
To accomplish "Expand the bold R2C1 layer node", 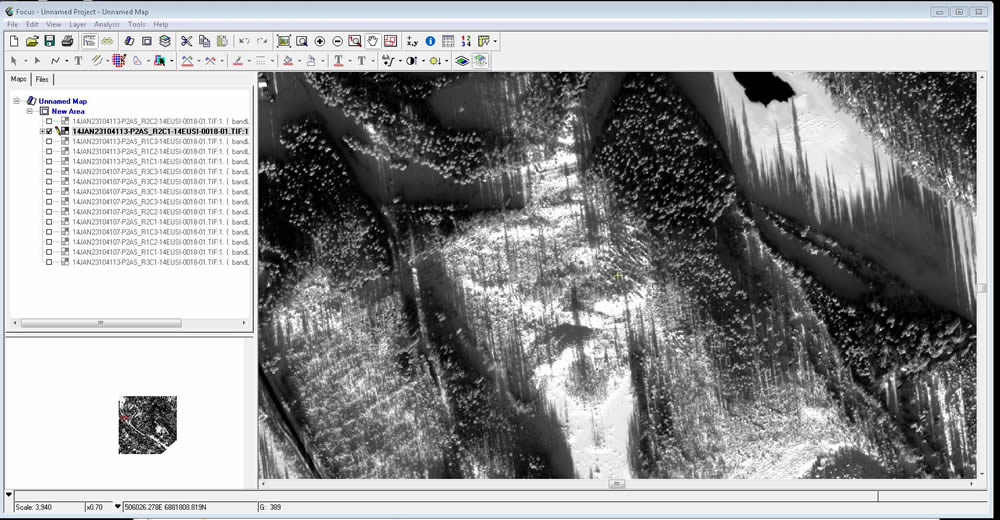I will [41, 131].
